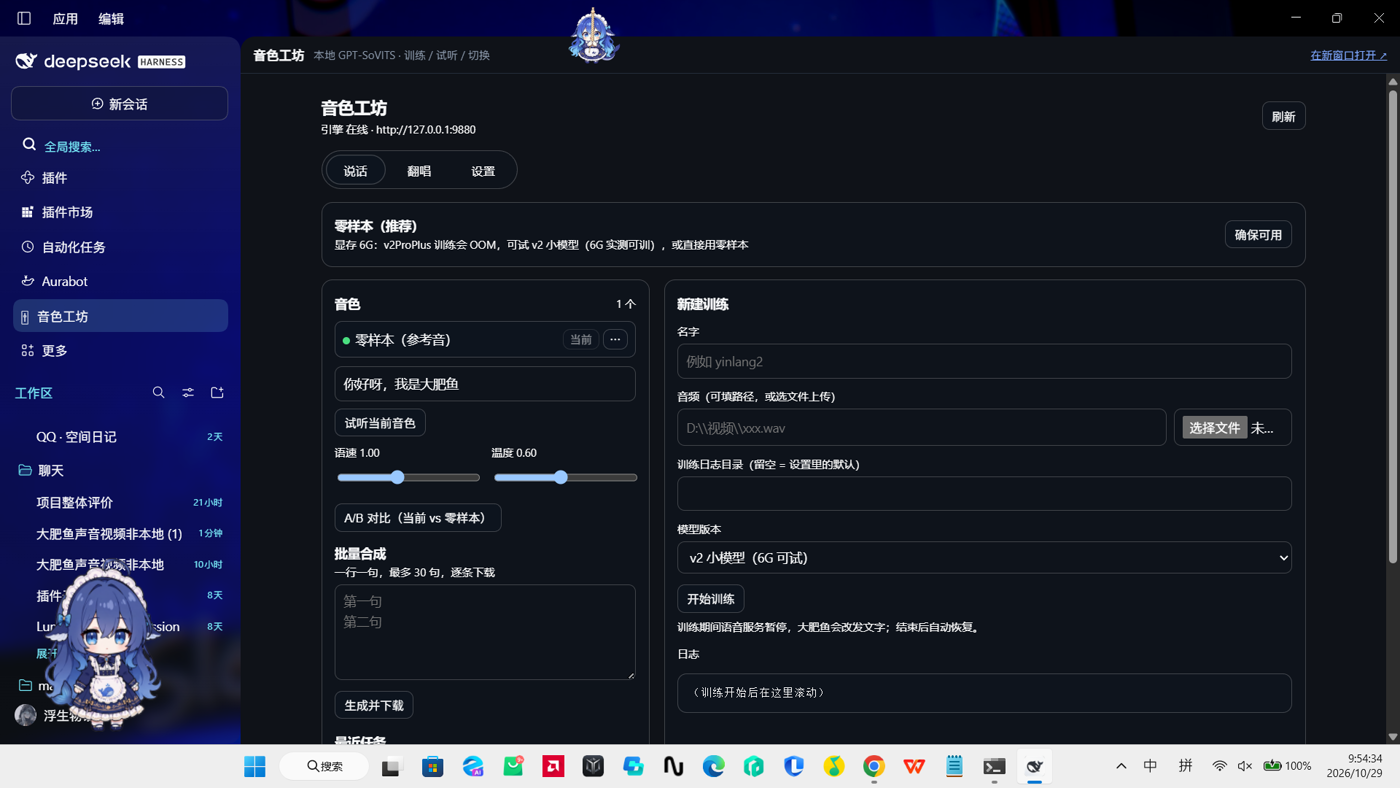Open AMD software from taskbar
This screenshot has height=788, width=1400.
(553, 766)
